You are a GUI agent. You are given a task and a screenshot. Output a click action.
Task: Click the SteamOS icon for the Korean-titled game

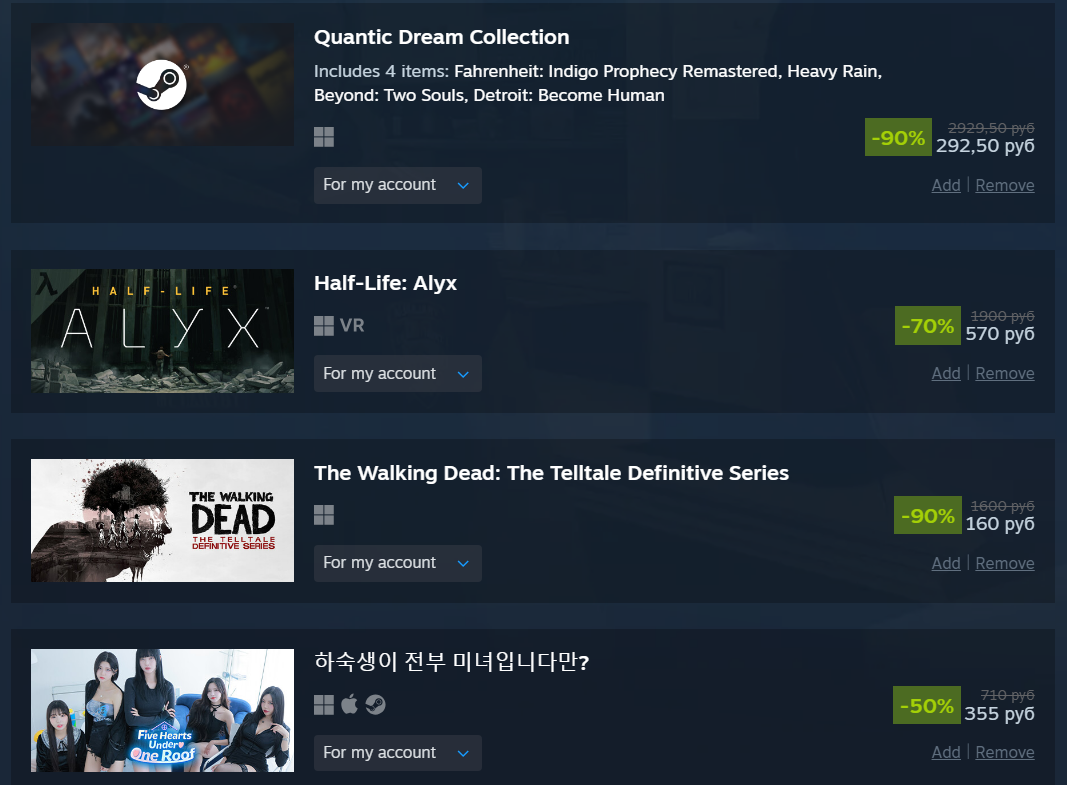(376, 705)
